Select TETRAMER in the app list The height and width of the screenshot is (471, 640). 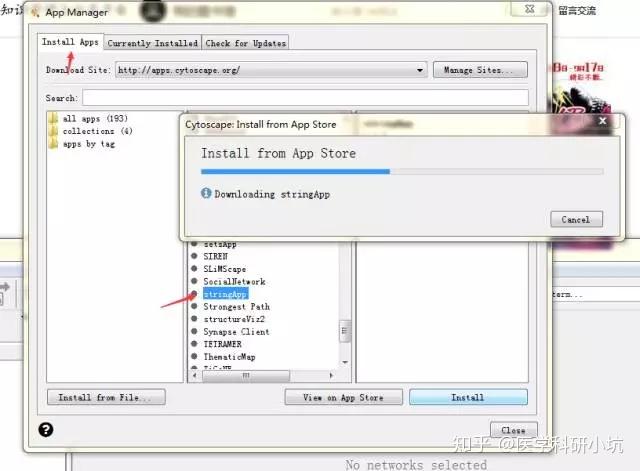(222, 344)
